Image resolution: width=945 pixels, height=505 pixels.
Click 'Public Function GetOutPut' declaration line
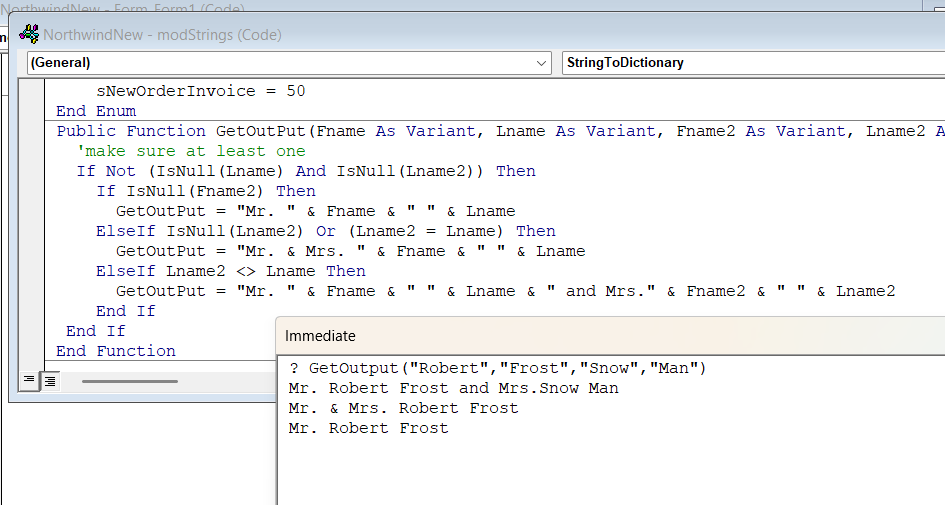click(x=500, y=131)
